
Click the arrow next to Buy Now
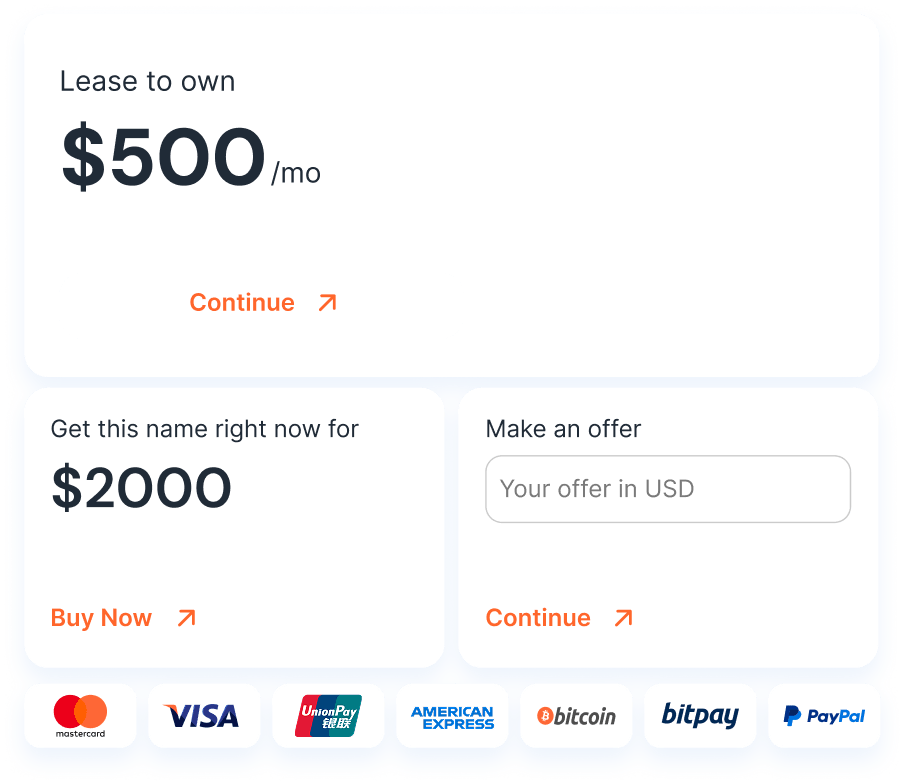[185, 618]
